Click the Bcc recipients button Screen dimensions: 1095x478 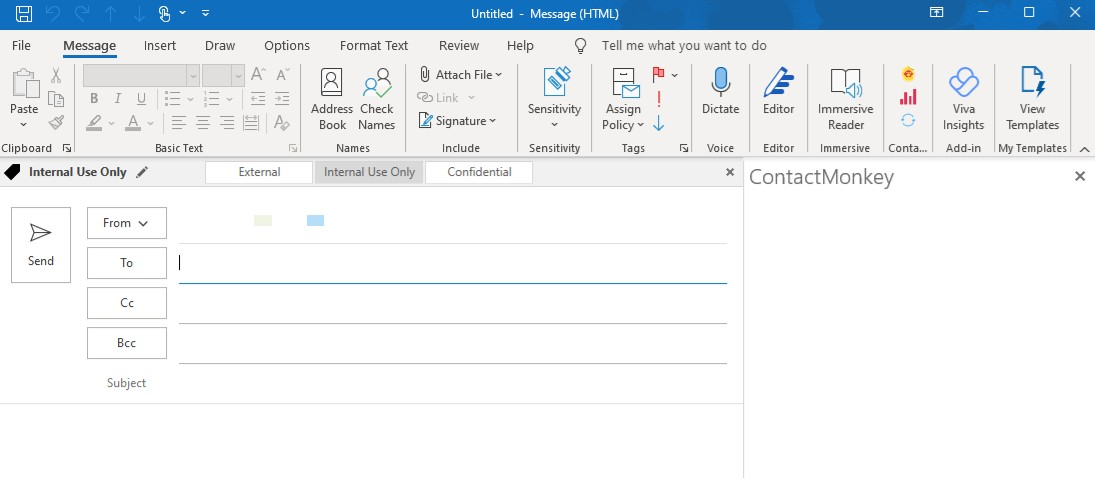[x=127, y=343]
